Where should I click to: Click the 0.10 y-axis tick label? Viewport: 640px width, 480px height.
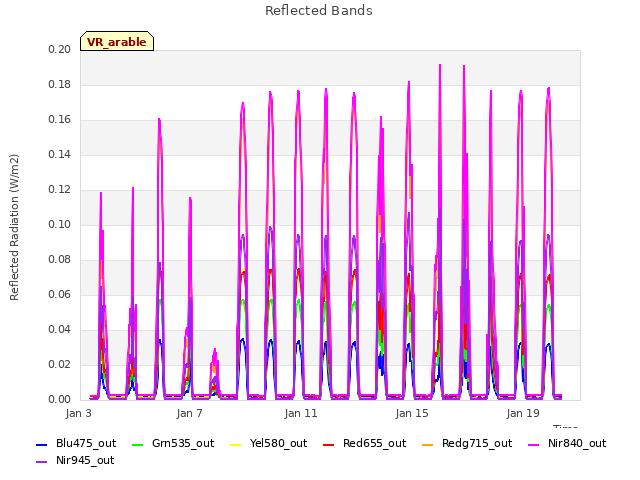tap(60, 224)
